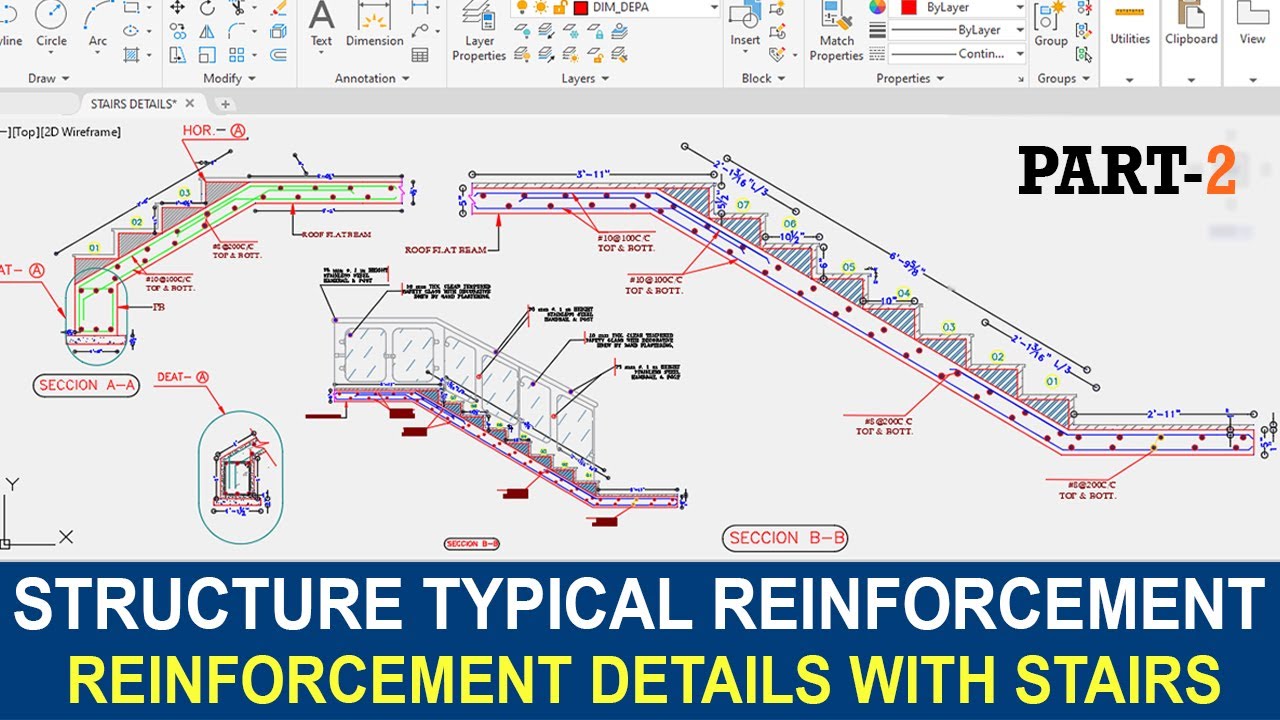The image size is (1280, 720).
Task: Click the Block Editor icon
Action: [777, 31]
